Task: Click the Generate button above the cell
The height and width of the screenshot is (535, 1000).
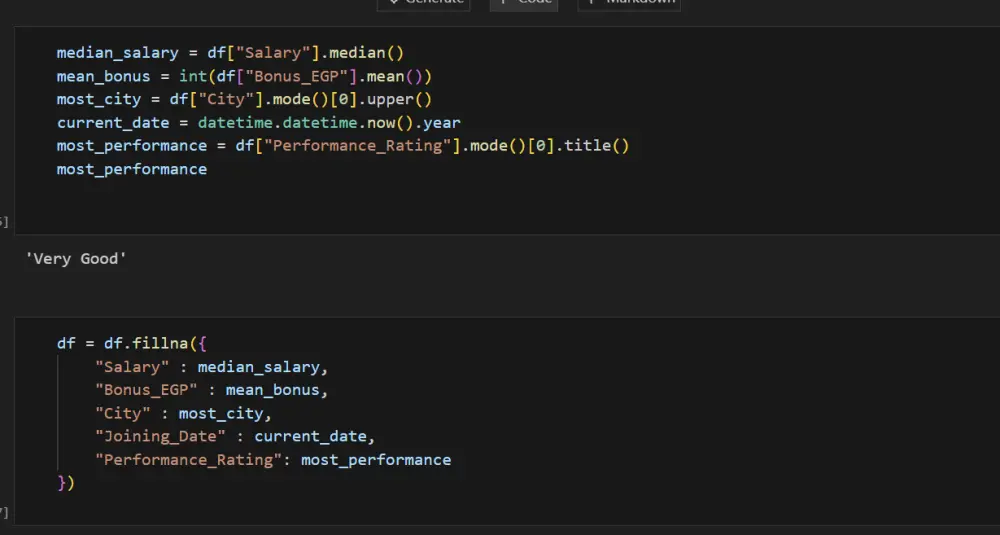Action: coord(423,3)
